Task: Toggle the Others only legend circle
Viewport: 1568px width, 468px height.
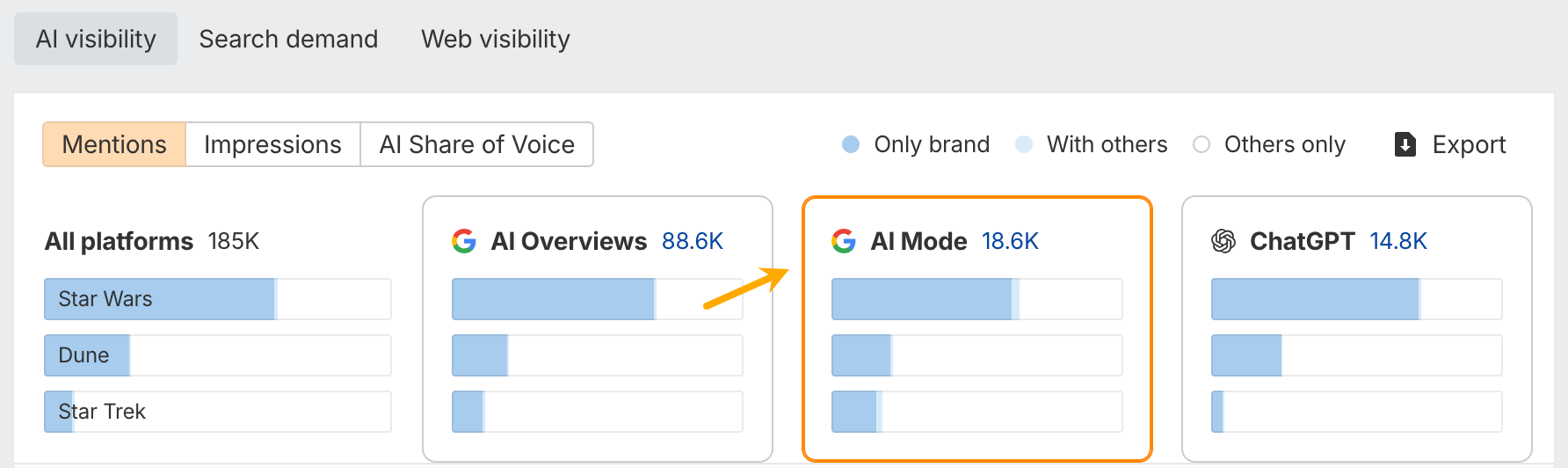Action: (1201, 144)
